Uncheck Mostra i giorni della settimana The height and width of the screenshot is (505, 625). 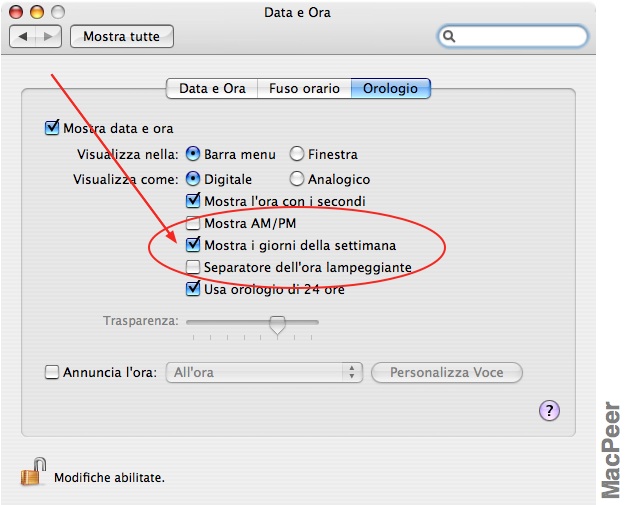[193, 245]
